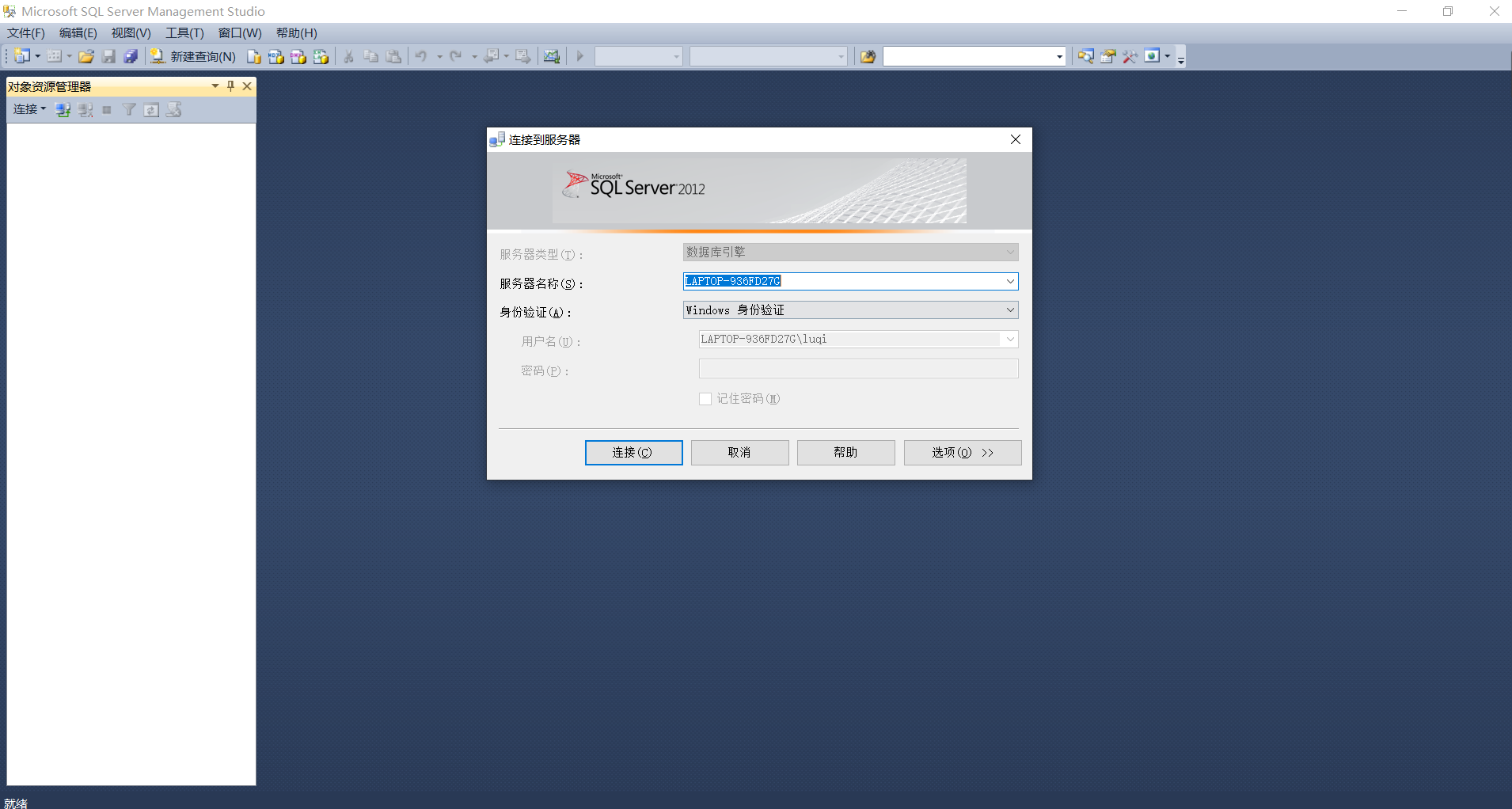The width and height of the screenshot is (1512, 809).
Task: Click the web browser window icon
Action: click(1153, 56)
